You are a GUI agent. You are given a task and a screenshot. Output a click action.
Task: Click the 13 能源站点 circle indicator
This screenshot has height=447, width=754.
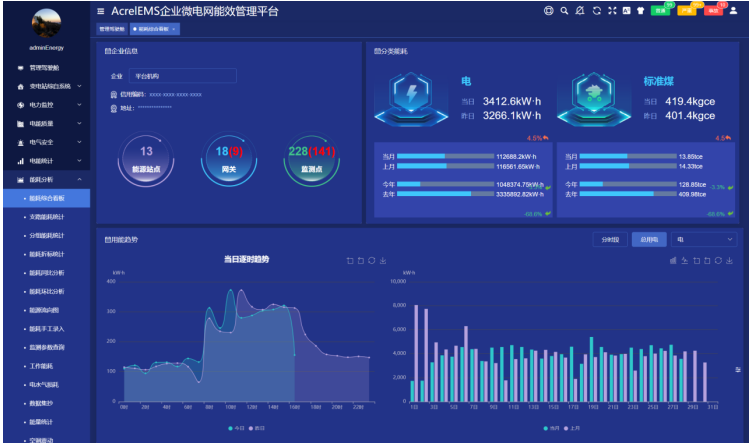[146, 159]
